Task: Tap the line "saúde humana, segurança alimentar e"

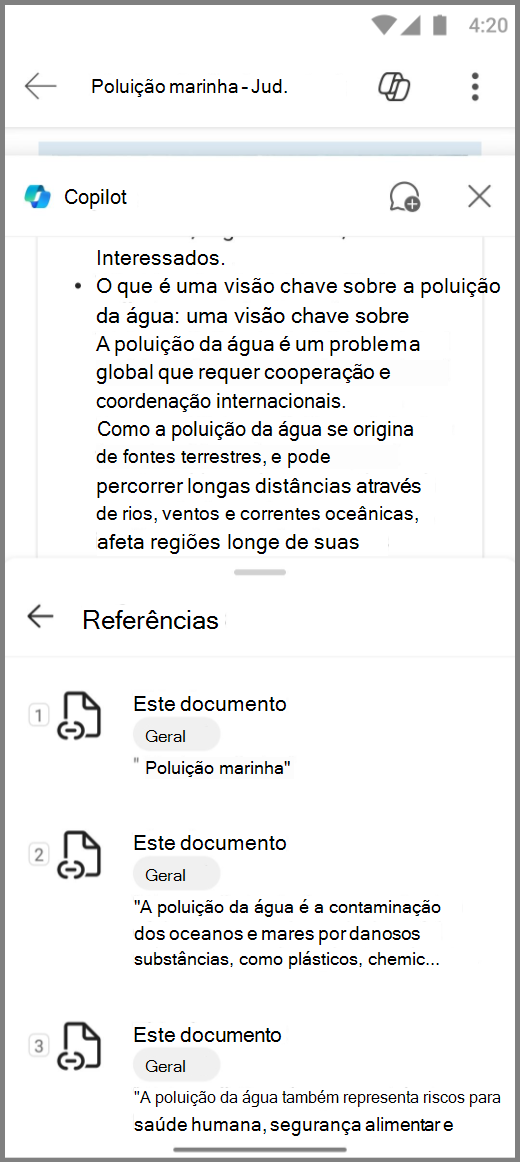Action: (x=293, y=1126)
